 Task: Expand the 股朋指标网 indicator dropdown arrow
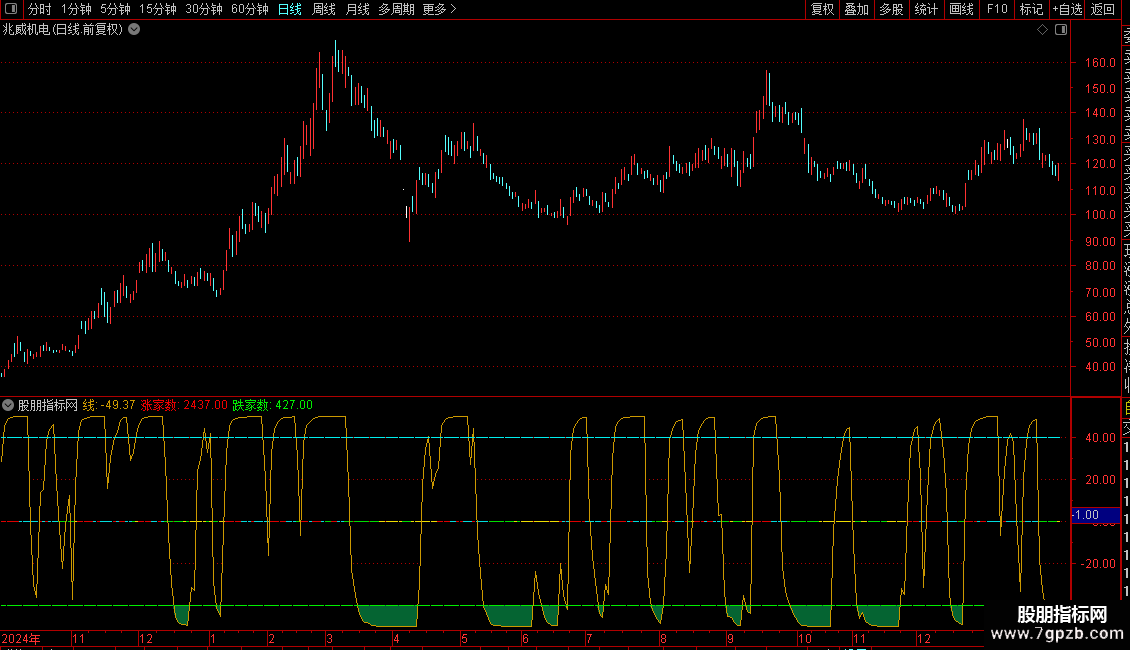[8, 405]
